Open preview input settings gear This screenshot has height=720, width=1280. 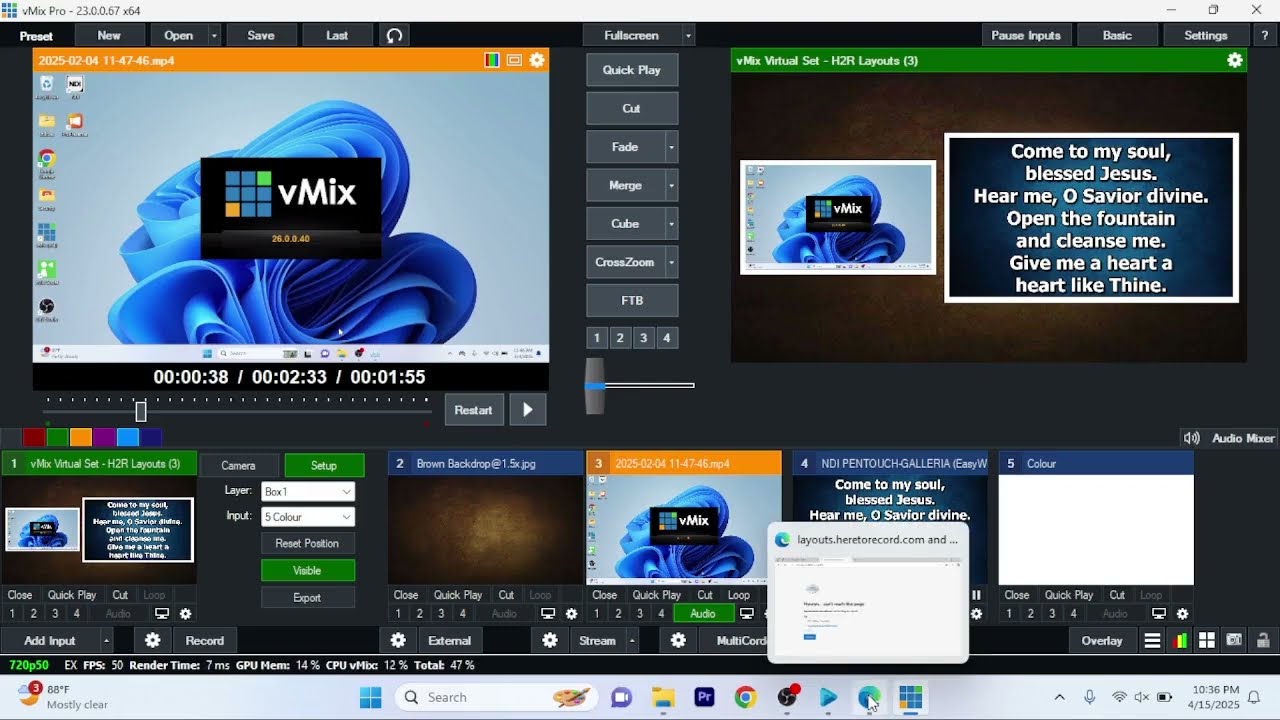(537, 60)
